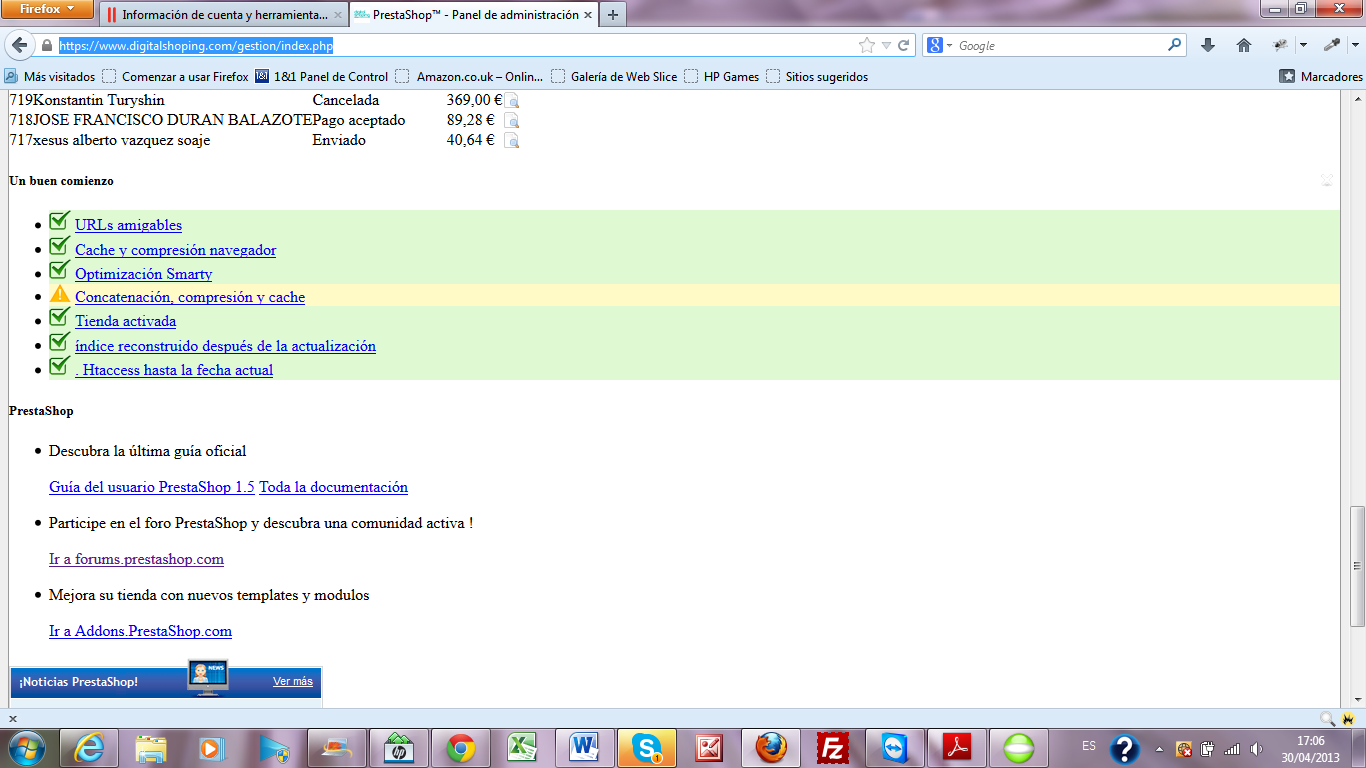Screen dimensions: 1366x768
Task: Bookmark this page with the star icon
Action: pyautogui.click(x=866, y=45)
